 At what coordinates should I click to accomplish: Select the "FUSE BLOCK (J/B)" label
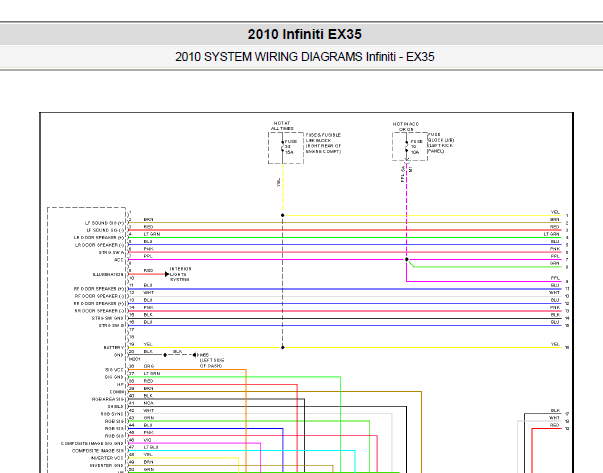(441, 143)
